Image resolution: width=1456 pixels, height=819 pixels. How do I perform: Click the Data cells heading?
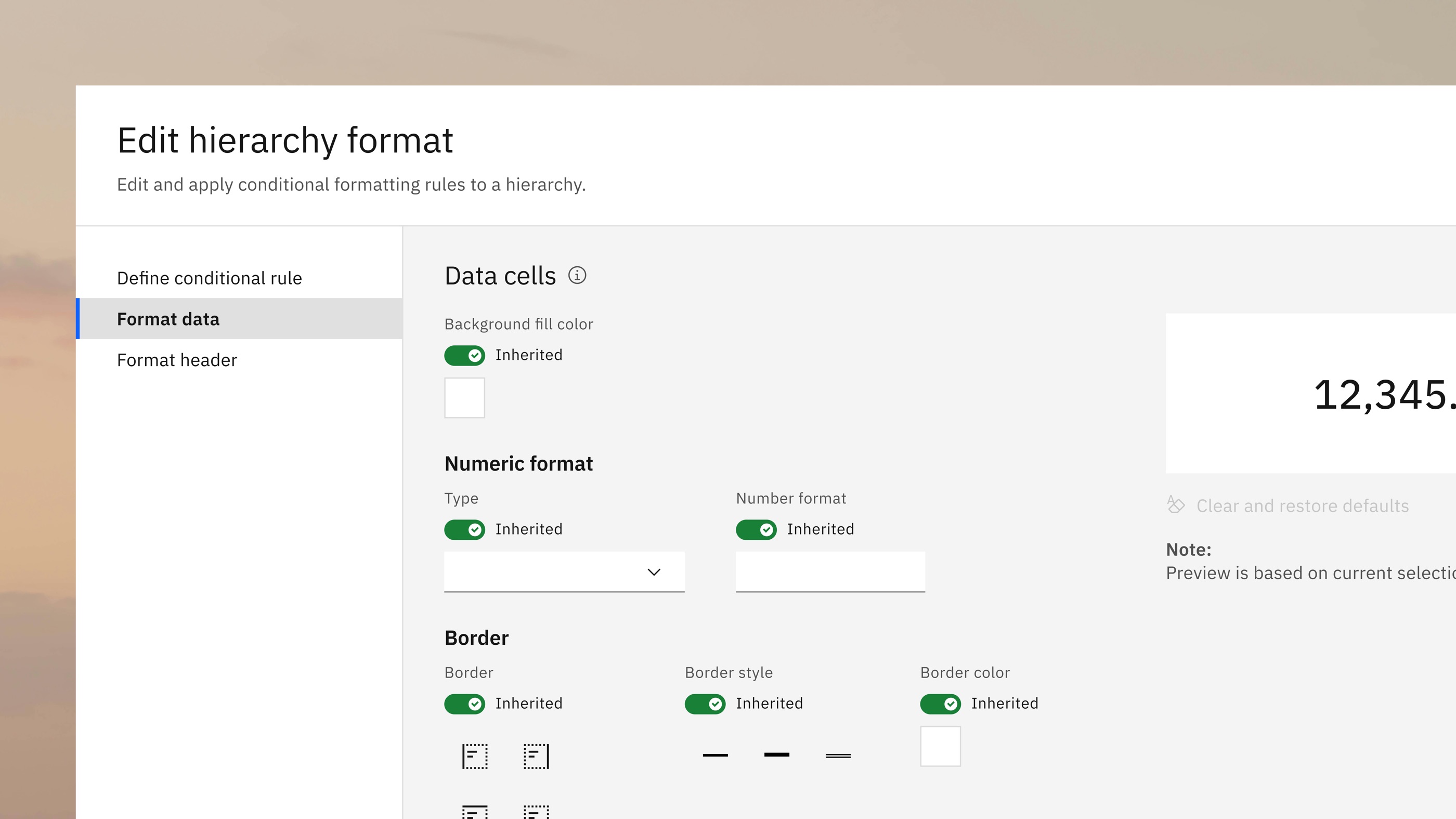click(x=500, y=276)
